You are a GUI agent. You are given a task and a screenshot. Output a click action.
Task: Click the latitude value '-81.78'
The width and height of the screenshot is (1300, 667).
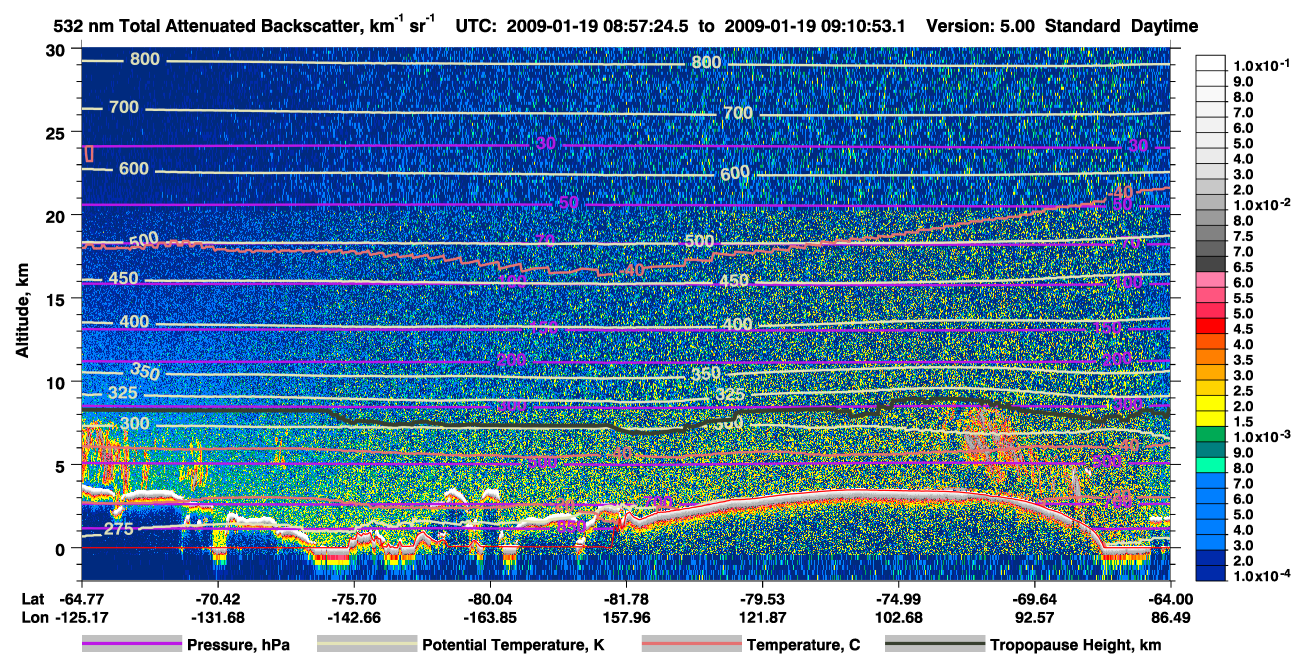coord(626,598)
